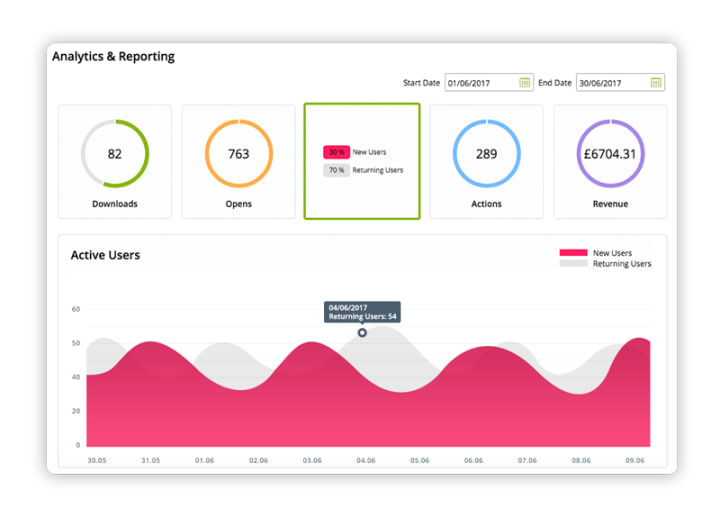Toggle the grey Returning Users legend swatch in chart
The width and height of the screenshot is (720, 518).
click(573, 264)
